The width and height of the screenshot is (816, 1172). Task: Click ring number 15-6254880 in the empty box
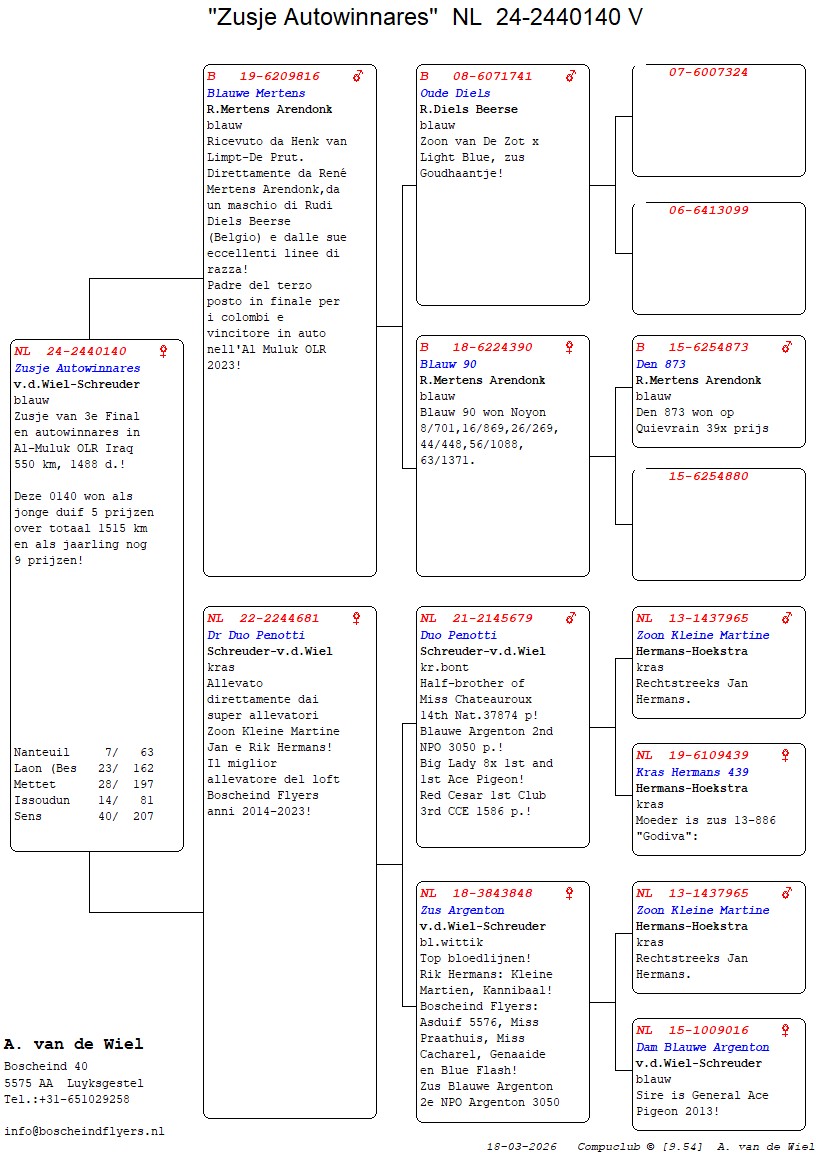point(708,476)
